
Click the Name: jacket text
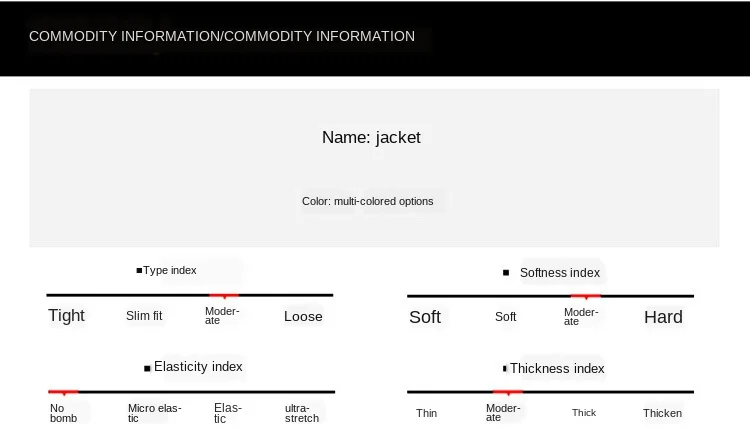point(371,137)
